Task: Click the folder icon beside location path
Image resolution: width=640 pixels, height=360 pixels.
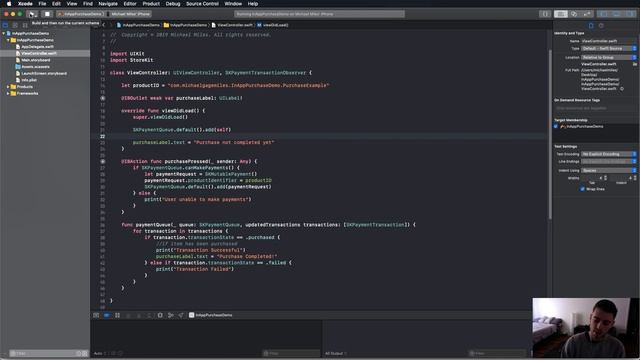Action: (635, 64)
